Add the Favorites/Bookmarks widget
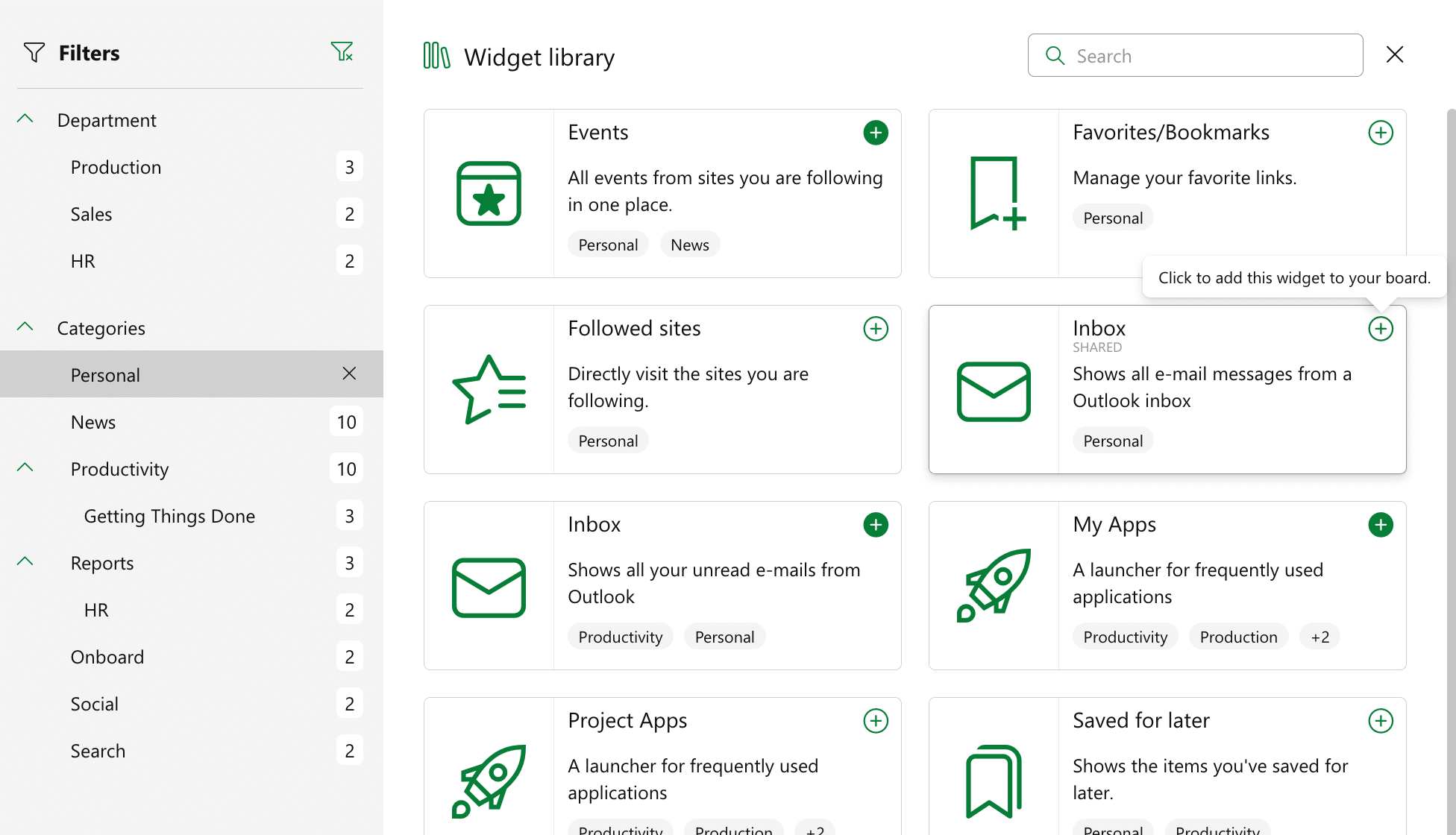Viewport: 1456px width, 835px height. tap(1381, 132)
